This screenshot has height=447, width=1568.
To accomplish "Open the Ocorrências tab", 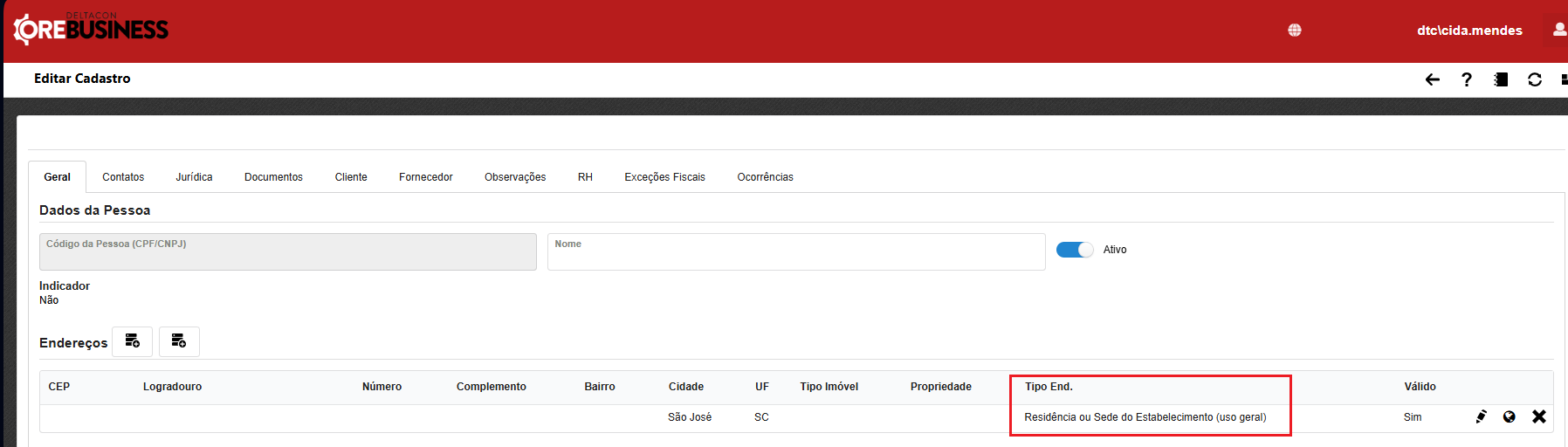I will tap(765, 177).
